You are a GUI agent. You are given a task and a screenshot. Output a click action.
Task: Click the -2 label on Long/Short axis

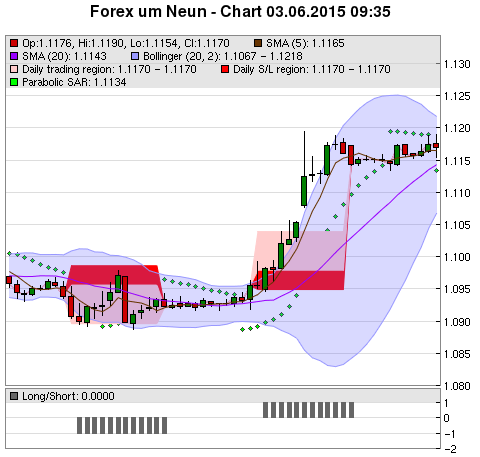click(450, 449)
